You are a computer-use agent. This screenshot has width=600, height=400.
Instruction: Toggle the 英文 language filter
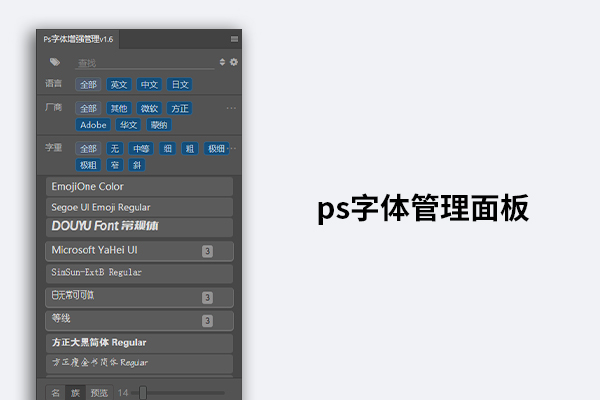point(119,85)
